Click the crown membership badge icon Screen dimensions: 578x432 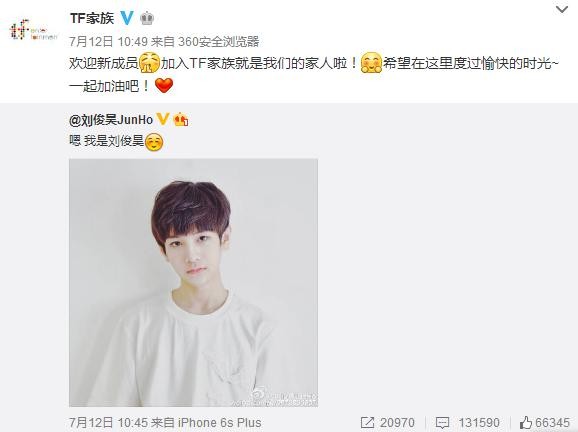tap(147, 18)
